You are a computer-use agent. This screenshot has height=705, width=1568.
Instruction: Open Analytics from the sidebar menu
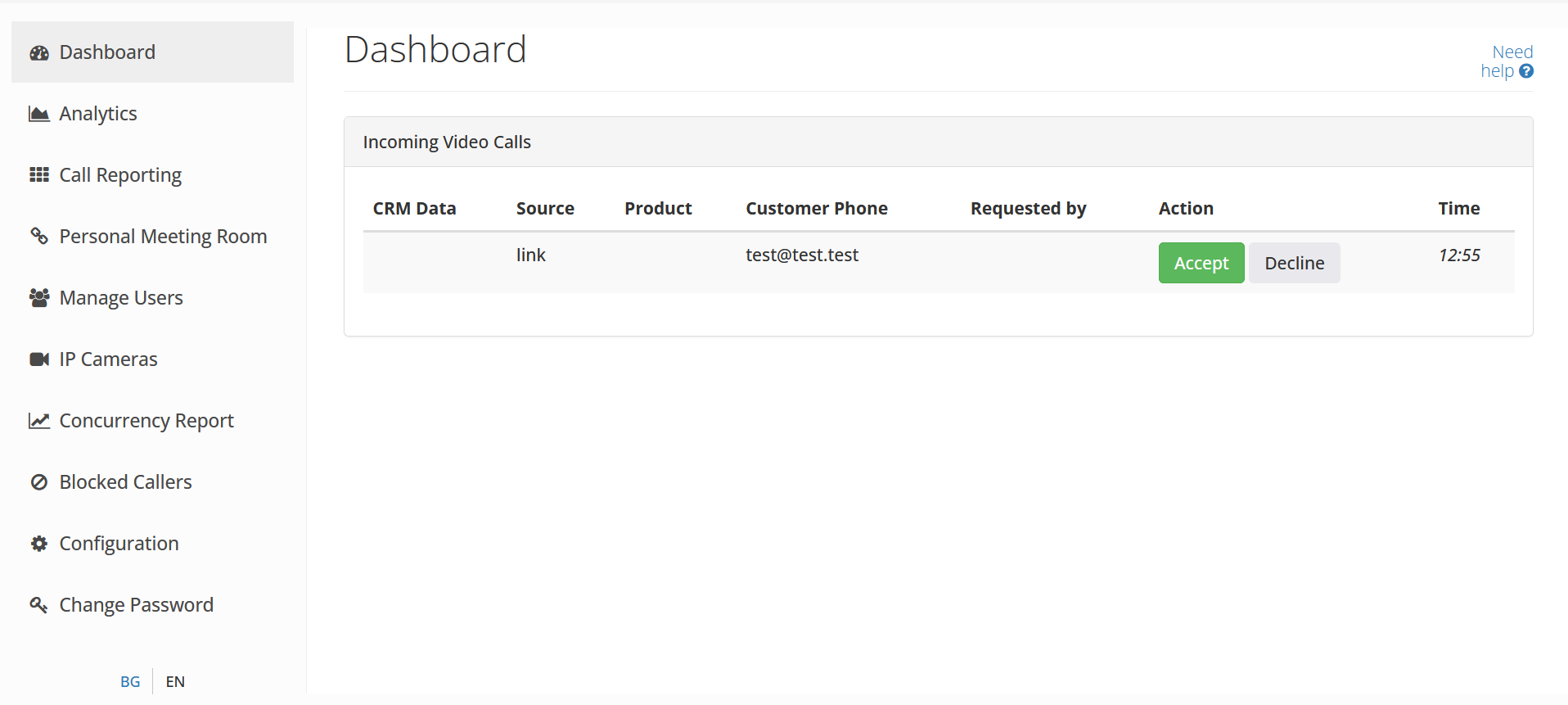(98, 114)
